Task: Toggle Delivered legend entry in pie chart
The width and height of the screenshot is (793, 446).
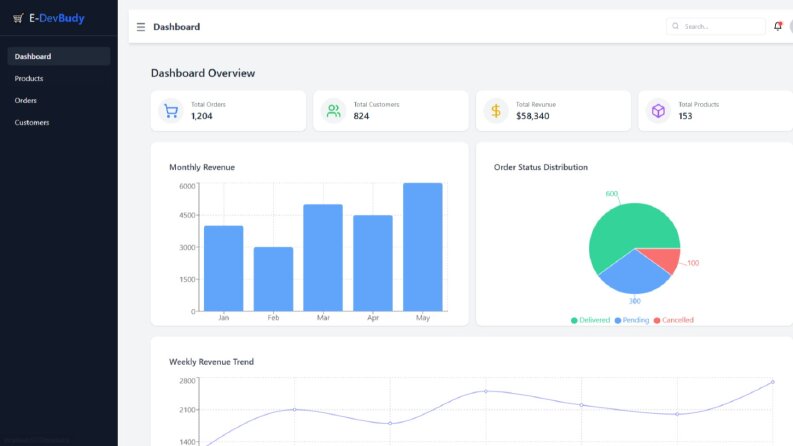Action: tap(590, 320)
